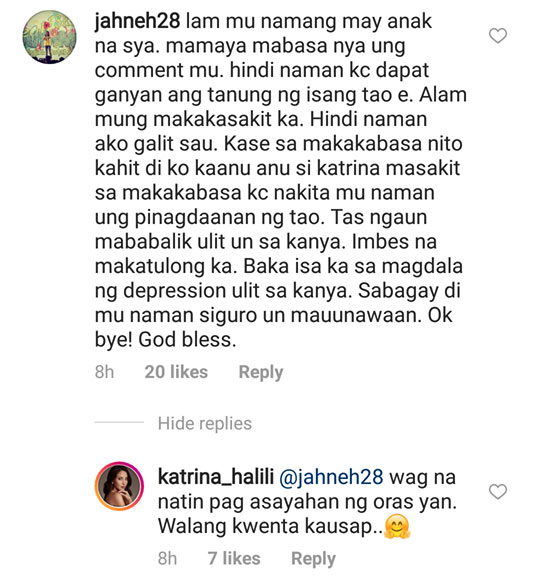Open the jahneh28 username link
The height and width of the screenshot is (587, 540).
[137, 21]
